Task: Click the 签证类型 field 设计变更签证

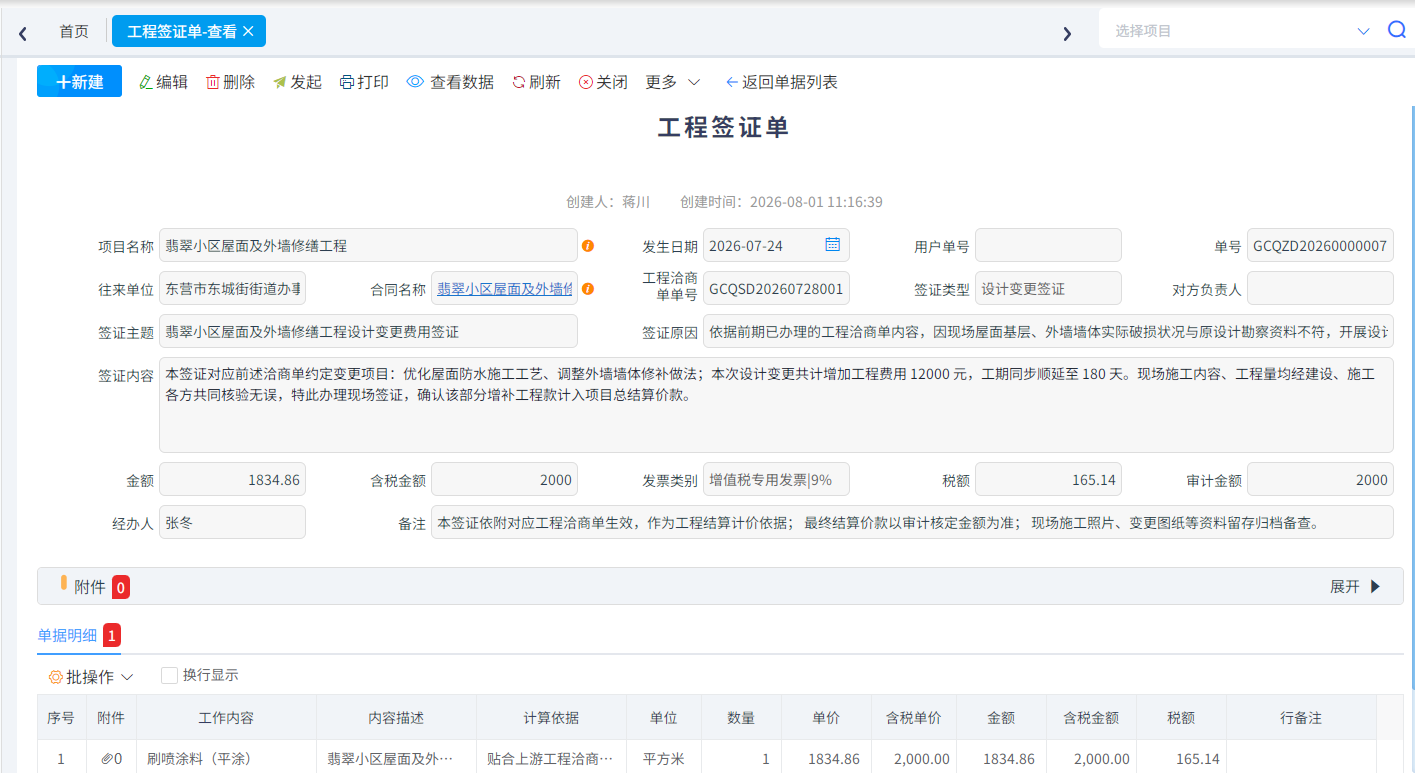Action: coord(1048,288)
